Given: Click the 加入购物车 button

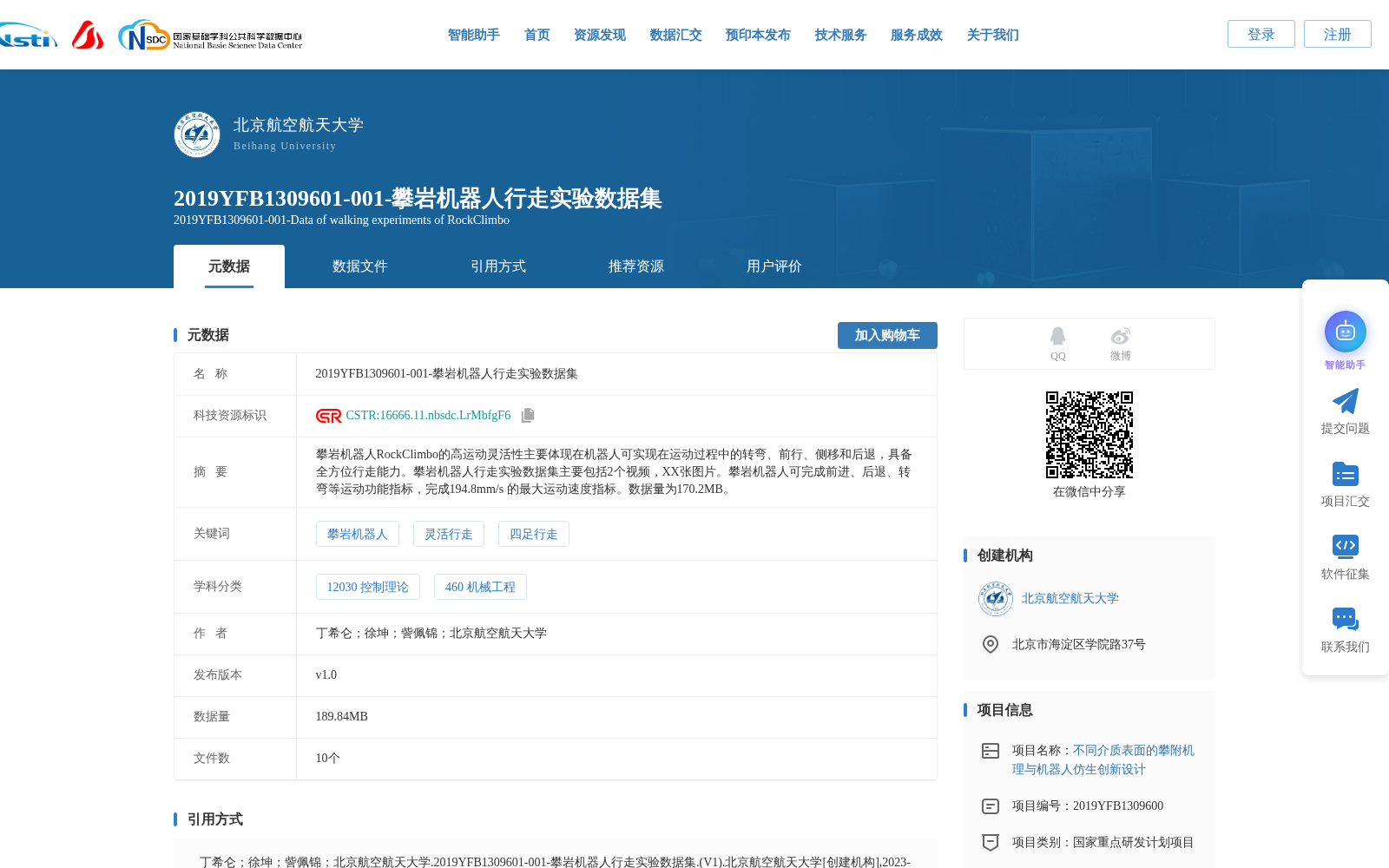Looking at the screenshot, I should click(x=887, y=335).
